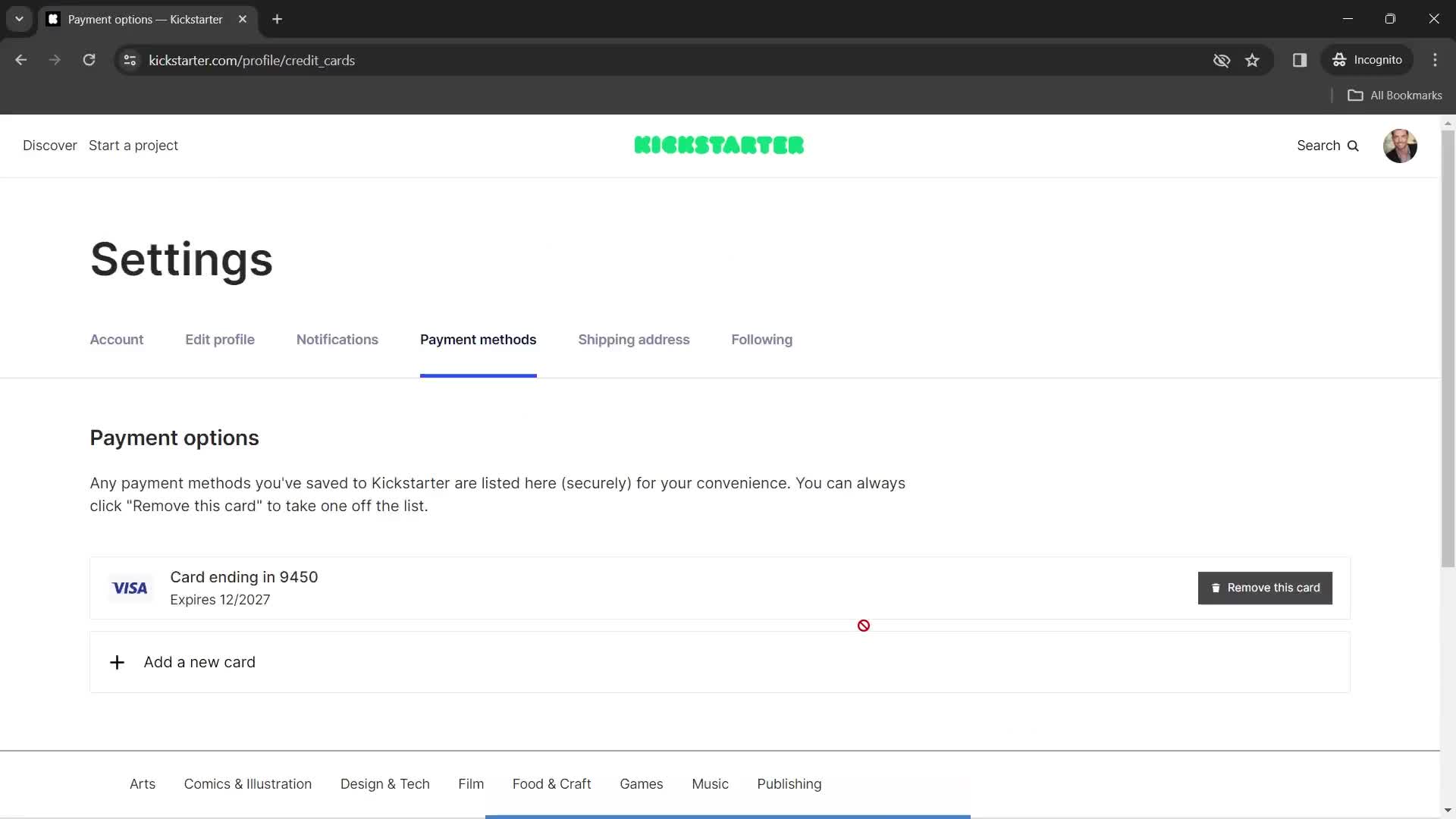
Task: Open the Shipping address settings tab
Action: click(x=634, y=339)
